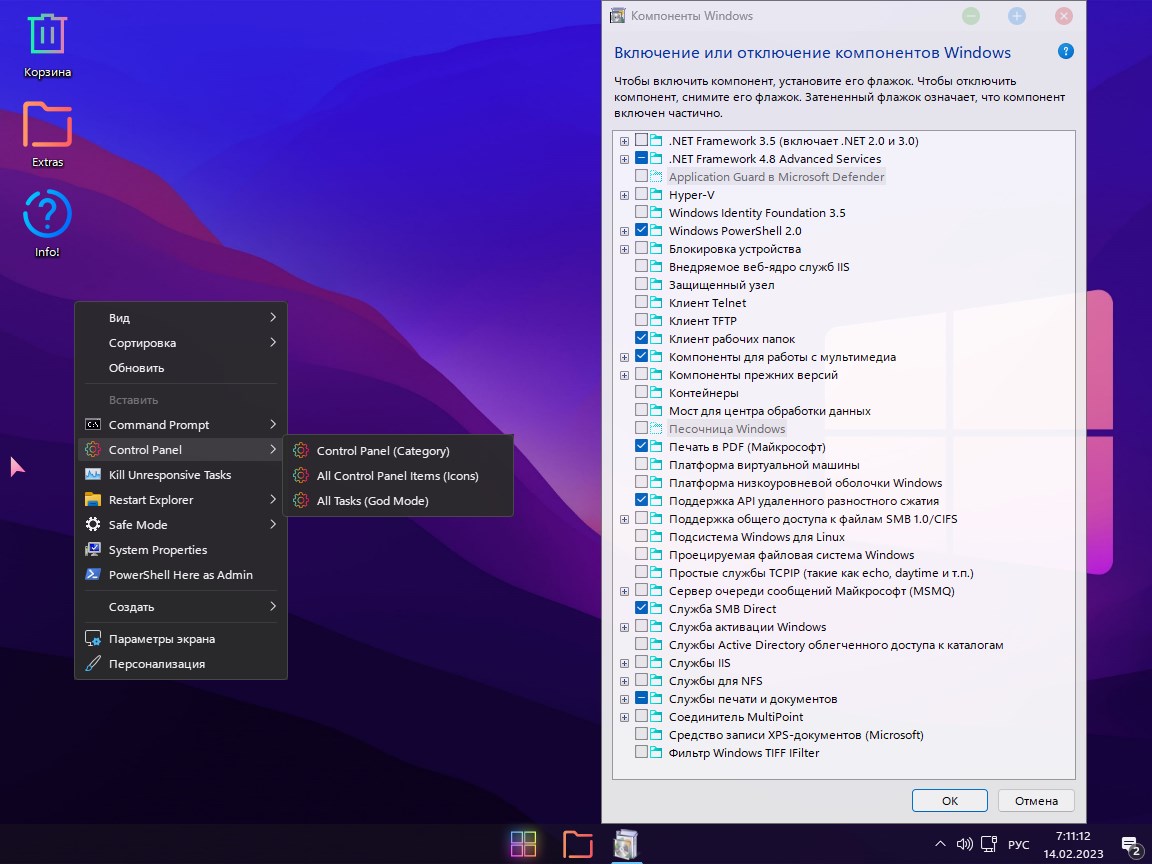
Task: Open File Explorer from the taskbar
Action: (577, 844)
